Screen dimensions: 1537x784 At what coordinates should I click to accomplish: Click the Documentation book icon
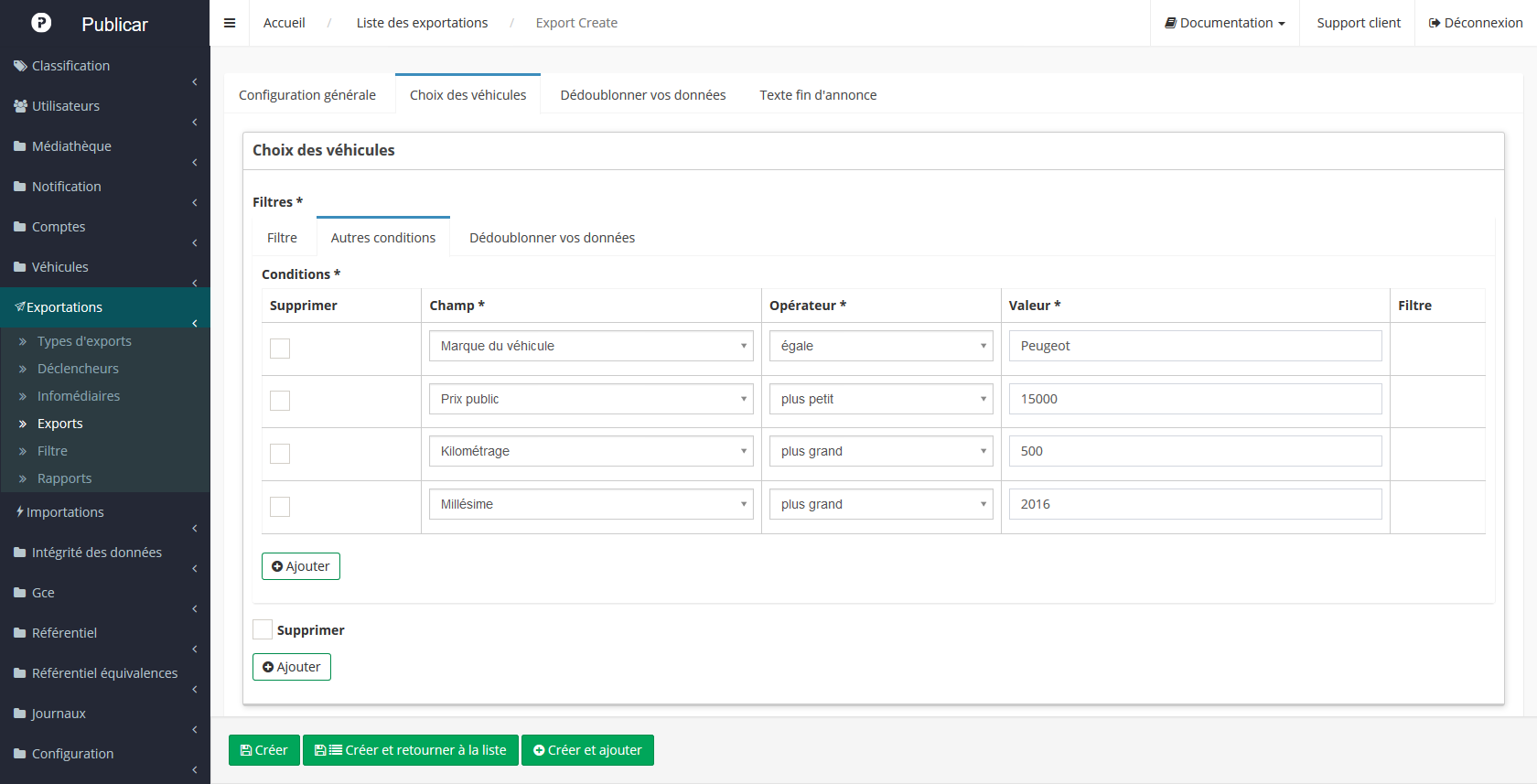[1170, 23]
